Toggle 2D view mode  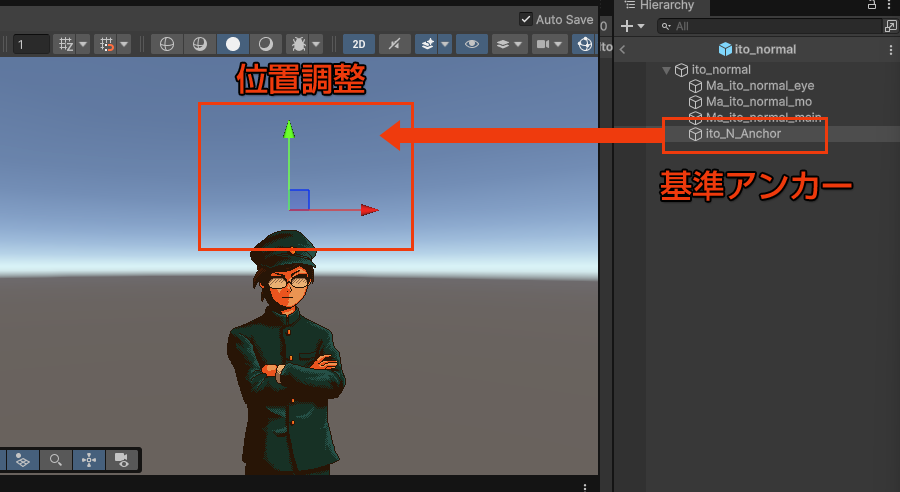(x=358, y=44)
